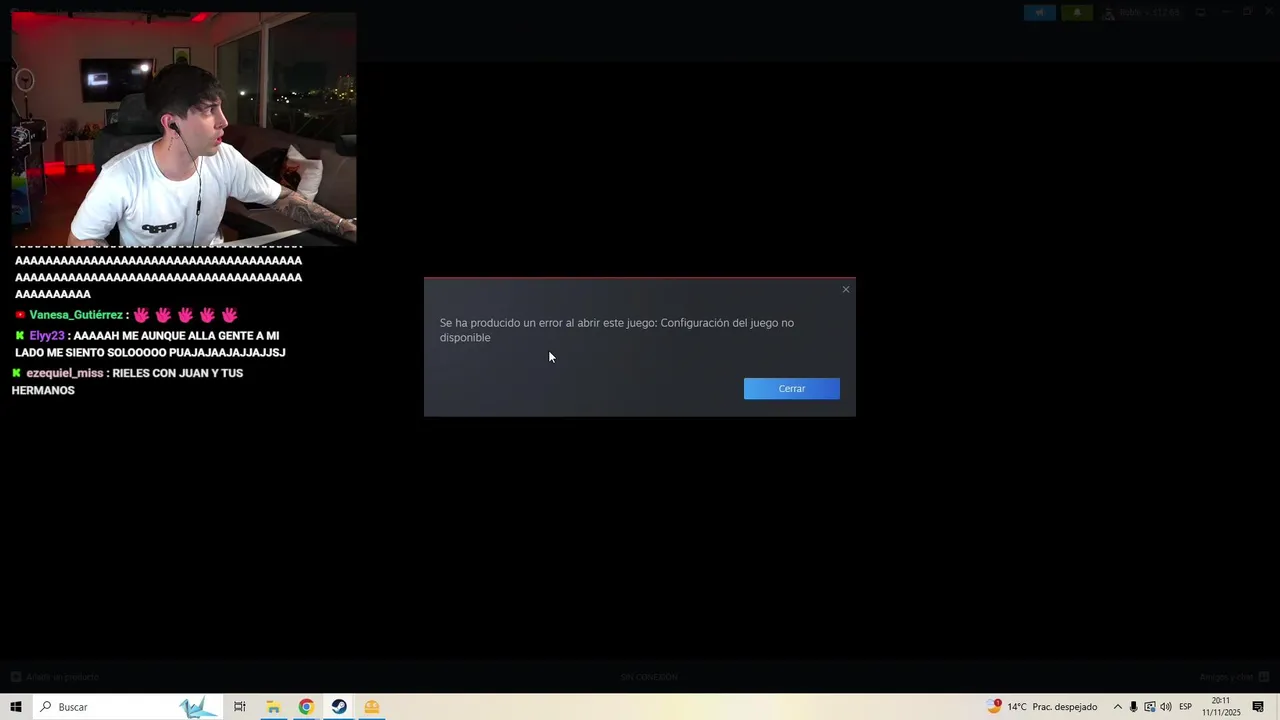Open the Windows notification center icon

coord(1258,707)
